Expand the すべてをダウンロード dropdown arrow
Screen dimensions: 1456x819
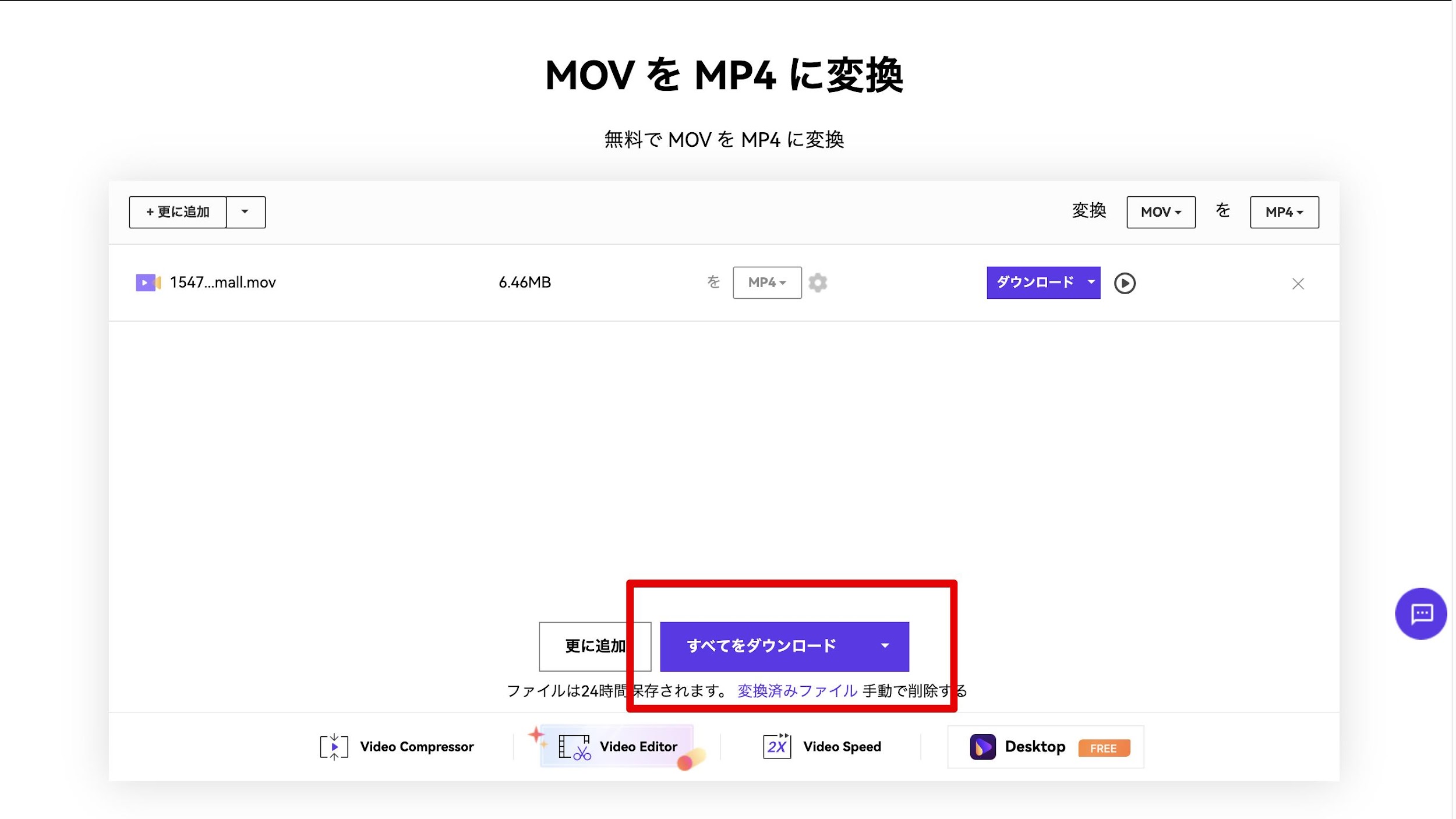pos(885,646)
